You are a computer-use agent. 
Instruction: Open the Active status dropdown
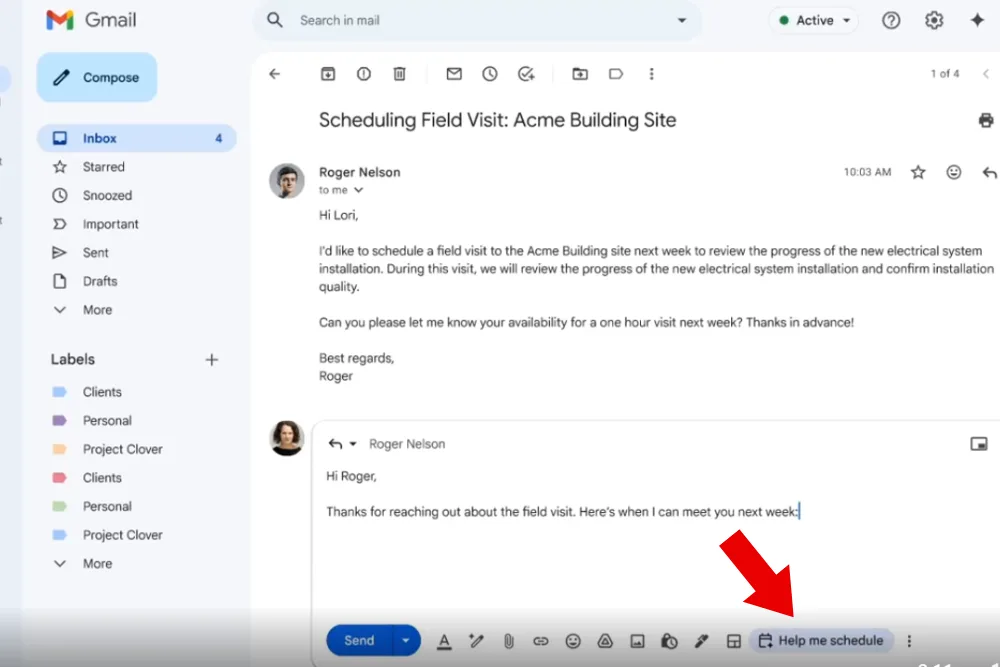[x=815, y=20]
